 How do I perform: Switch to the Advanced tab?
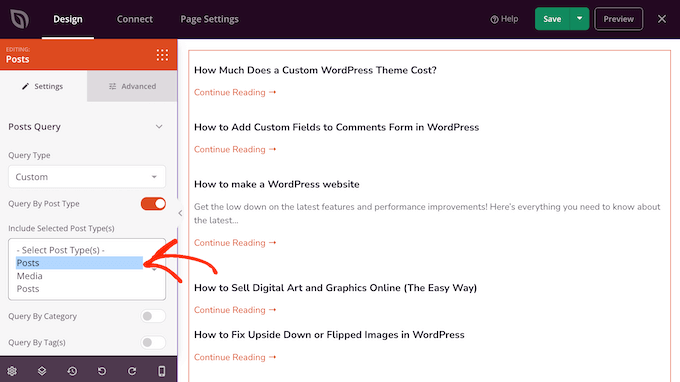[x=132, y=86]
